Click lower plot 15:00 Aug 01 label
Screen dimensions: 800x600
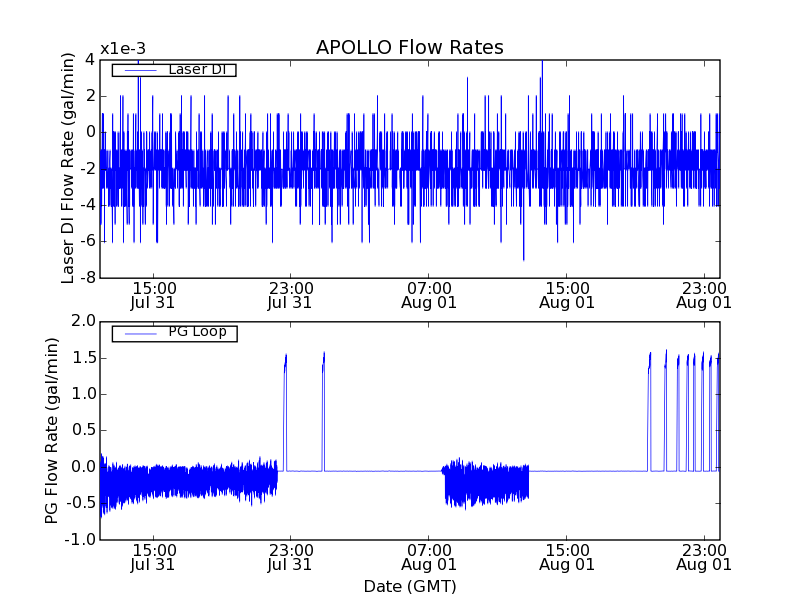click(x=567, y=557)
